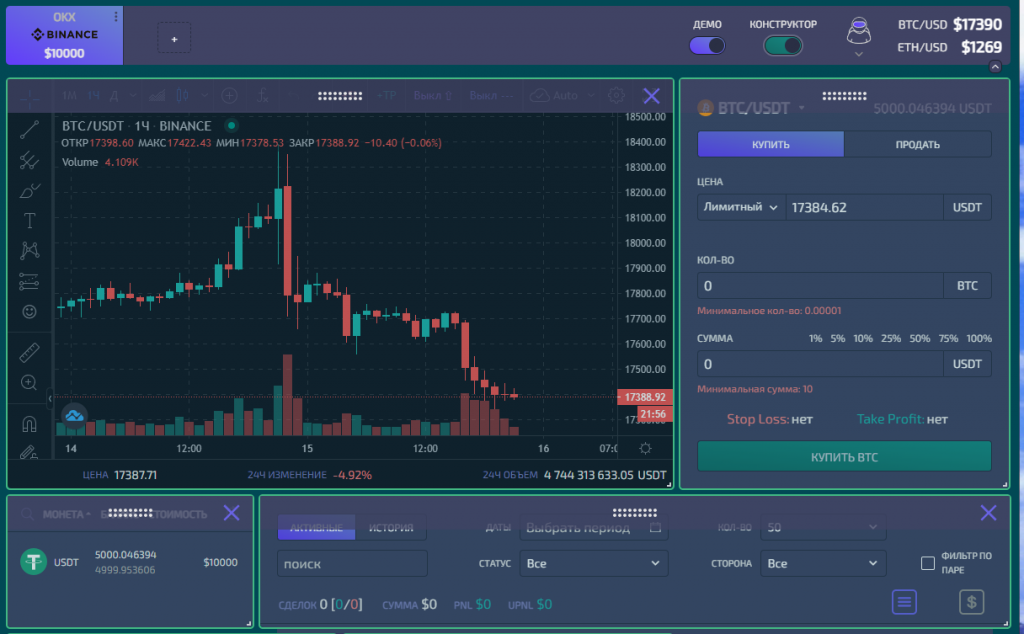The width and height of the screenshot is (1024, 634).
Task: Switch to the ПРОДАТЬ tab
Action: (x=918, y=144)
